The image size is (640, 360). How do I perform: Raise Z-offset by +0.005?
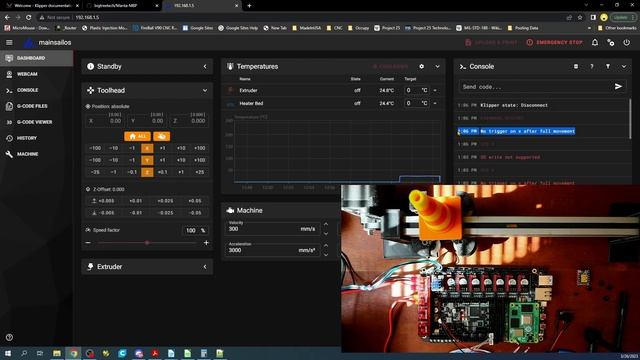103,201
